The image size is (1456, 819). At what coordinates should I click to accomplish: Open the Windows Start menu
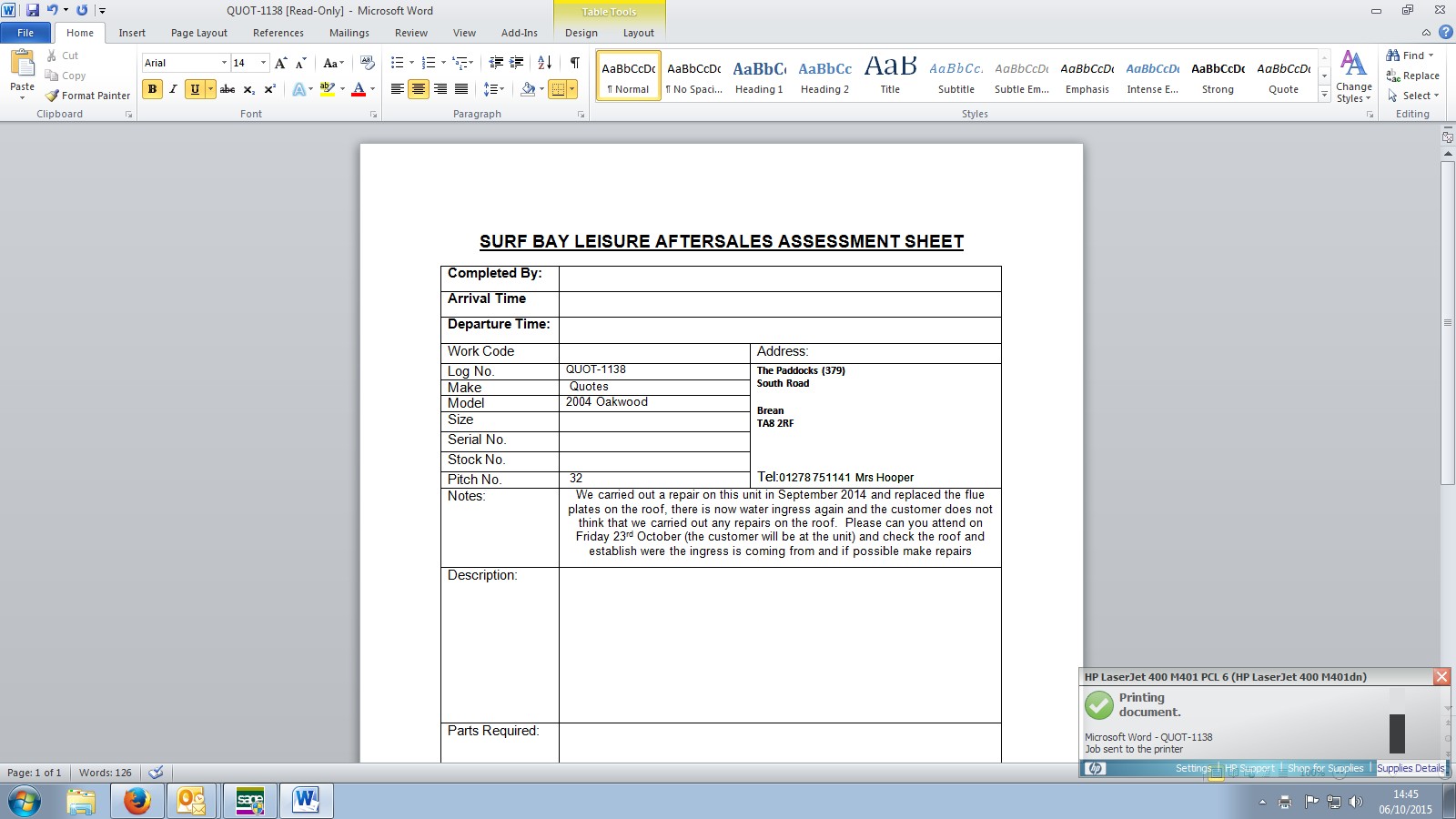(25, 802)
